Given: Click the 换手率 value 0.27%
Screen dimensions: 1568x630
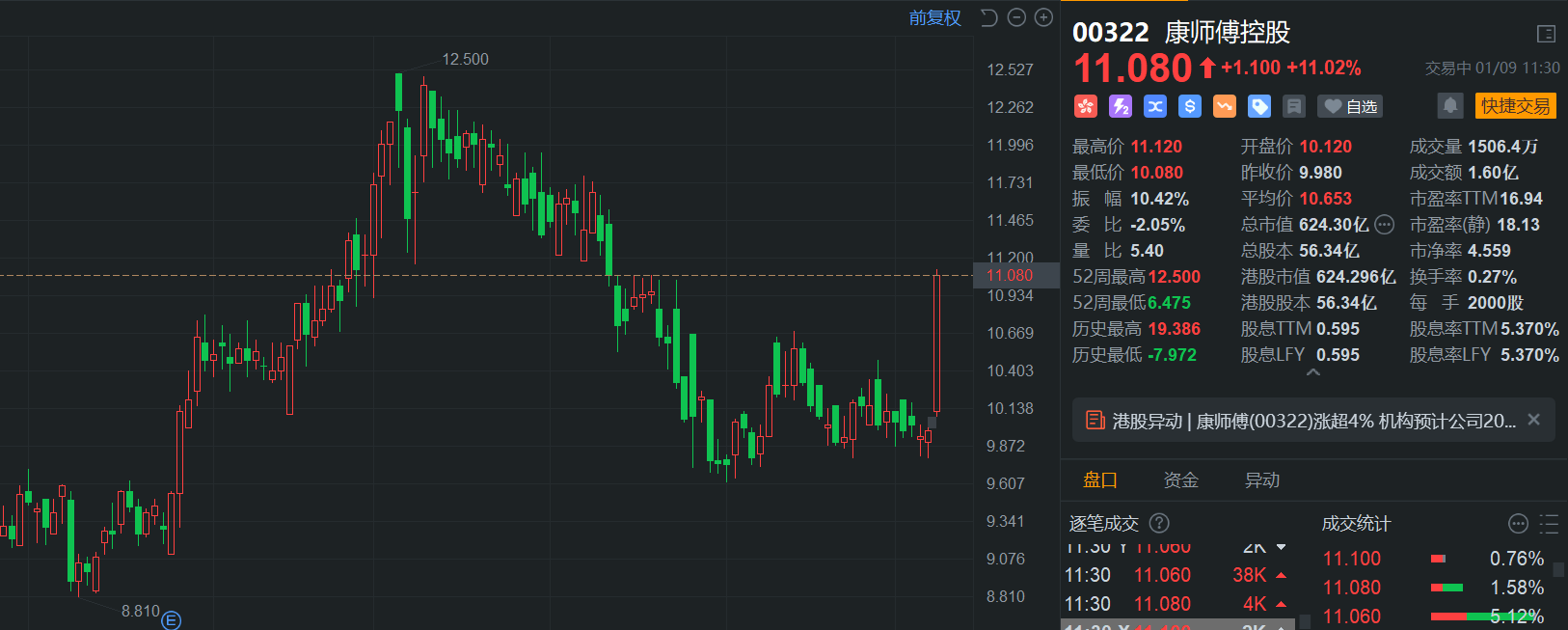Looking at the screenshot, I should pyautogui.click(x=1492, y=277).
